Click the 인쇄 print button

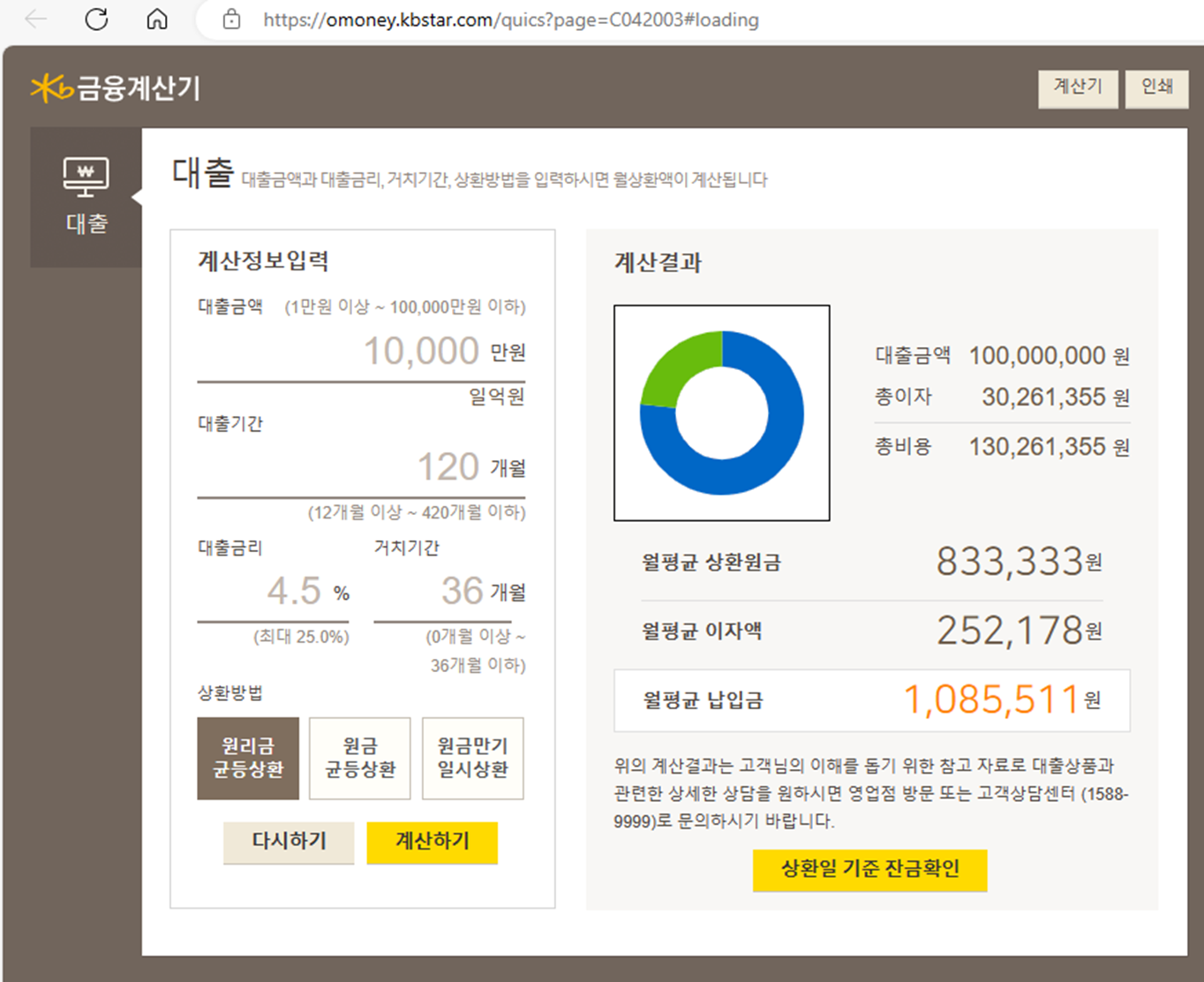tap(1156, 87)
